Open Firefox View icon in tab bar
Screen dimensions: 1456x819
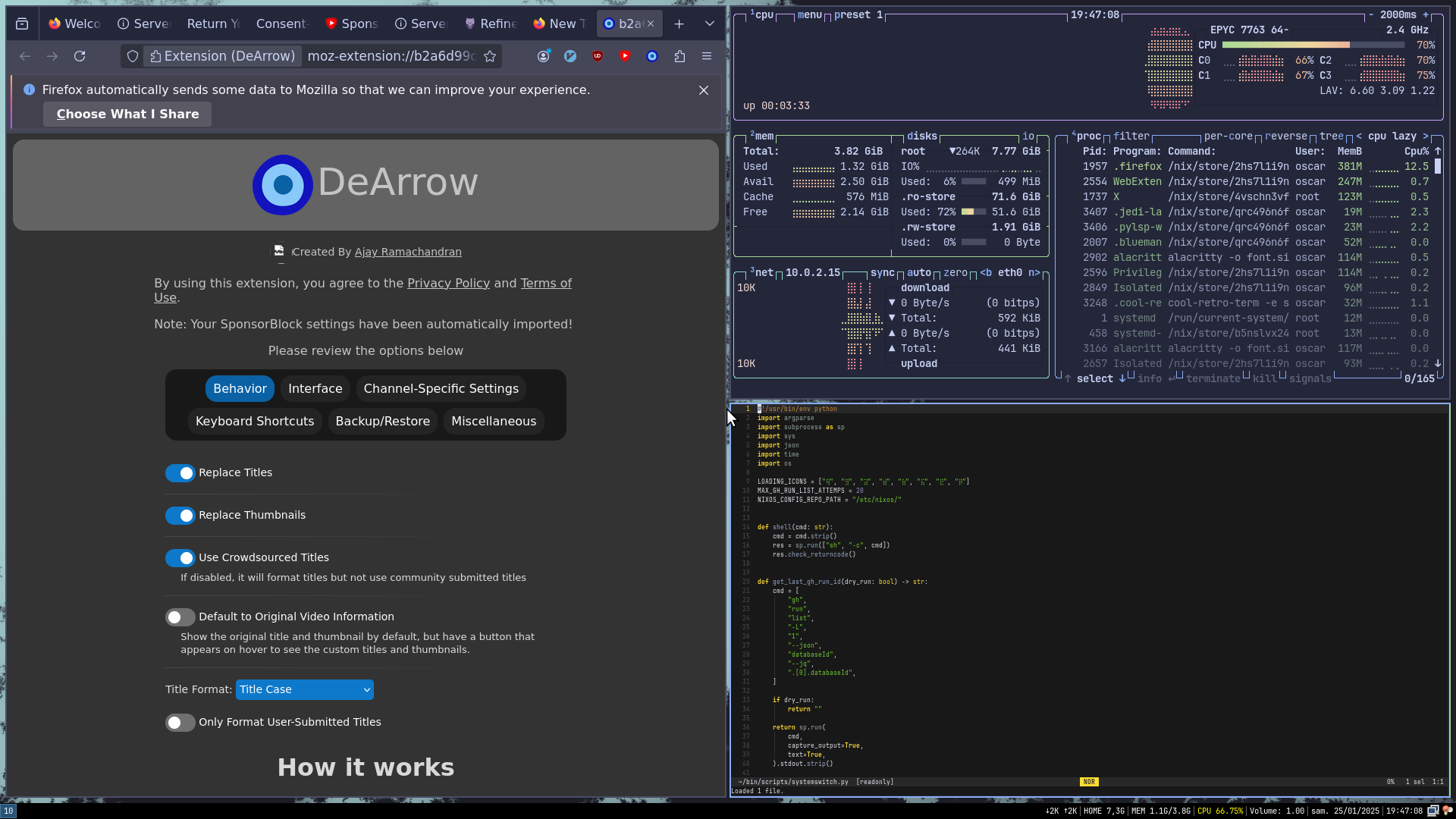[x=22, y=24]
